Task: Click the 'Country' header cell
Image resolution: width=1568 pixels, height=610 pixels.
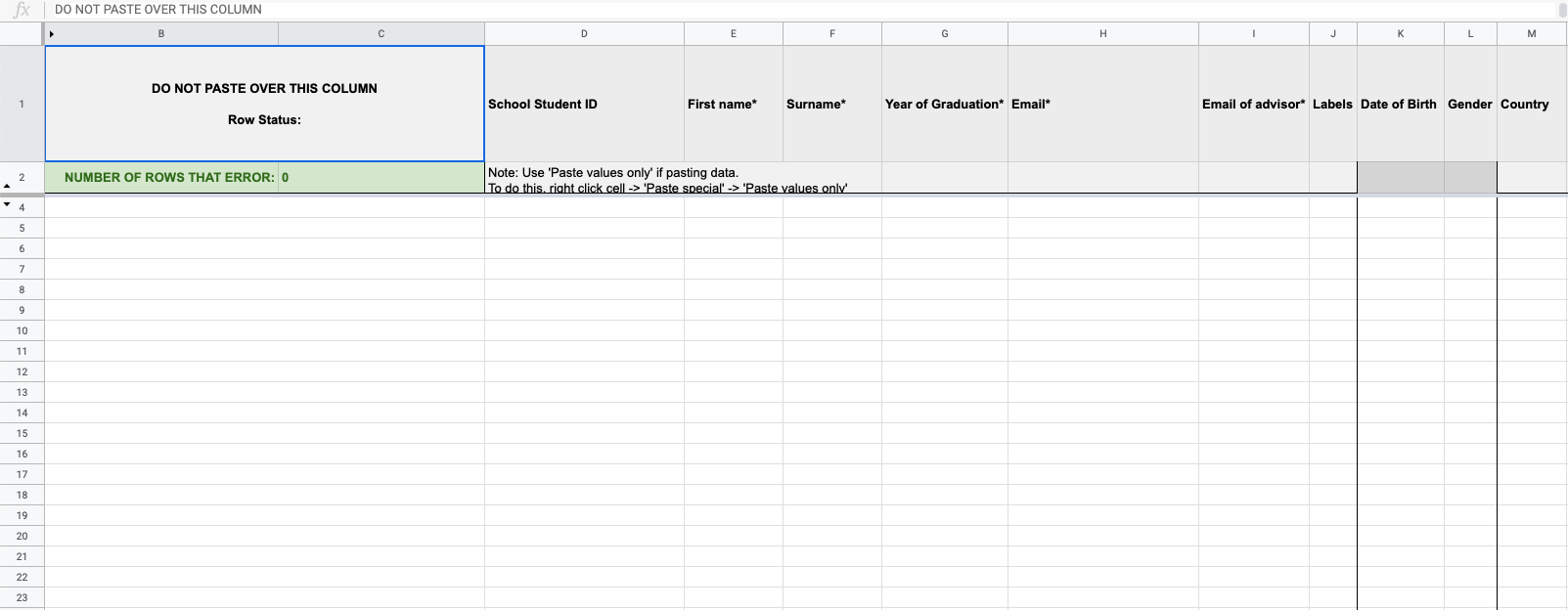Action: tap(1532, 104)
